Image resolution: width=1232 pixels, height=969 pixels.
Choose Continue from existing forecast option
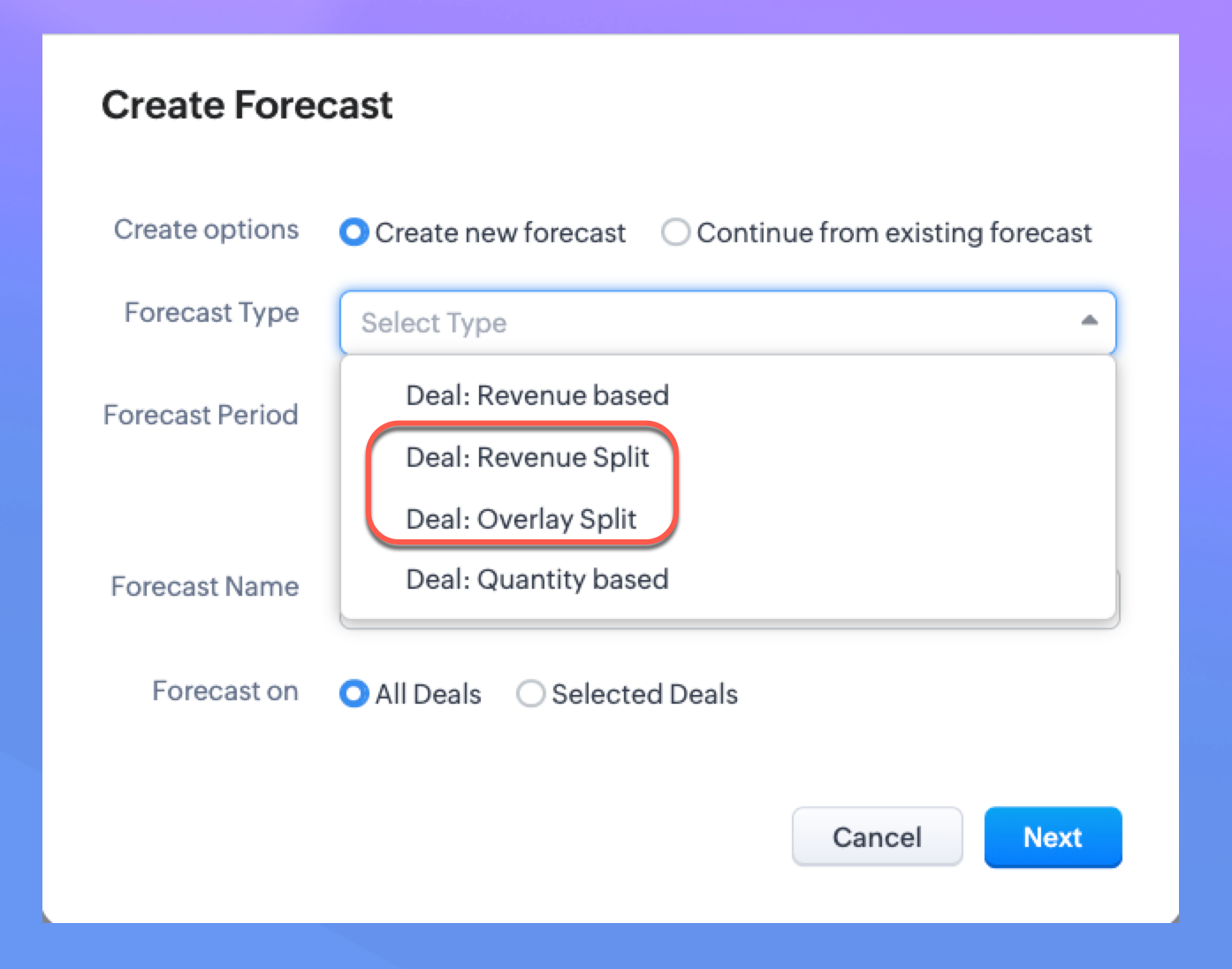point(676,233)
